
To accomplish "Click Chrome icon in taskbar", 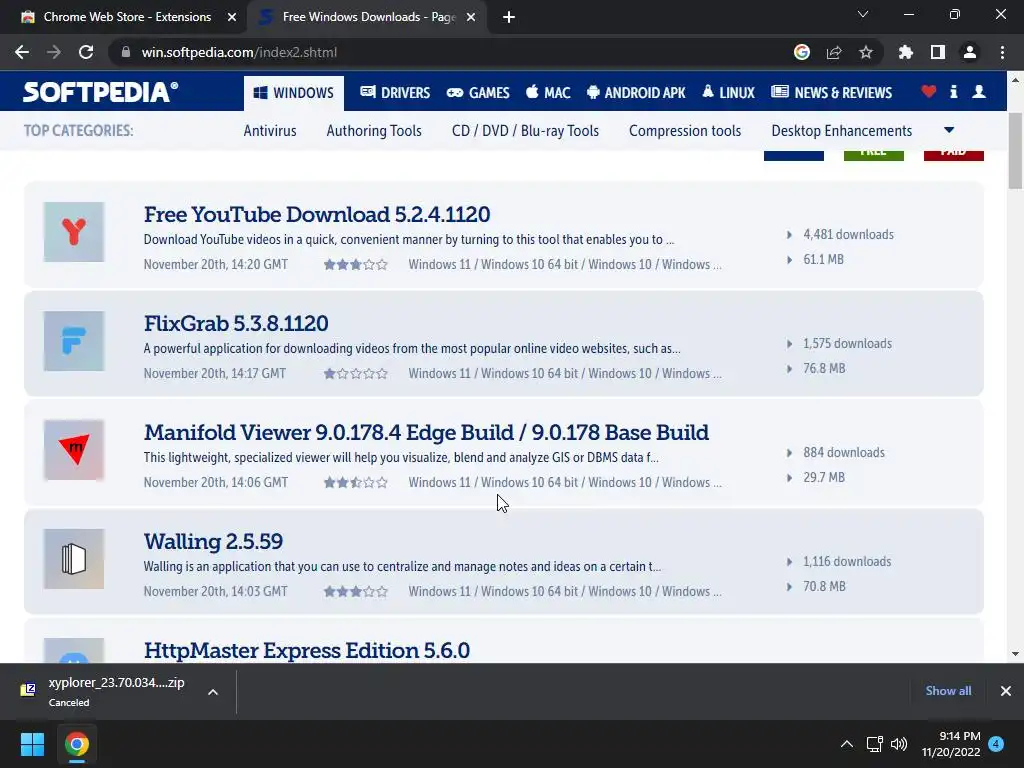I will 76,744.
